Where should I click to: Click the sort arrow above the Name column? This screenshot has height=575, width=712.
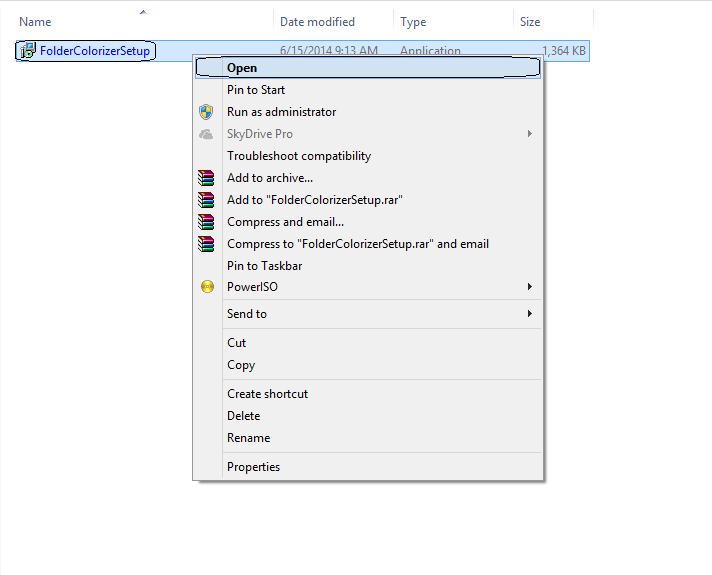143,12
